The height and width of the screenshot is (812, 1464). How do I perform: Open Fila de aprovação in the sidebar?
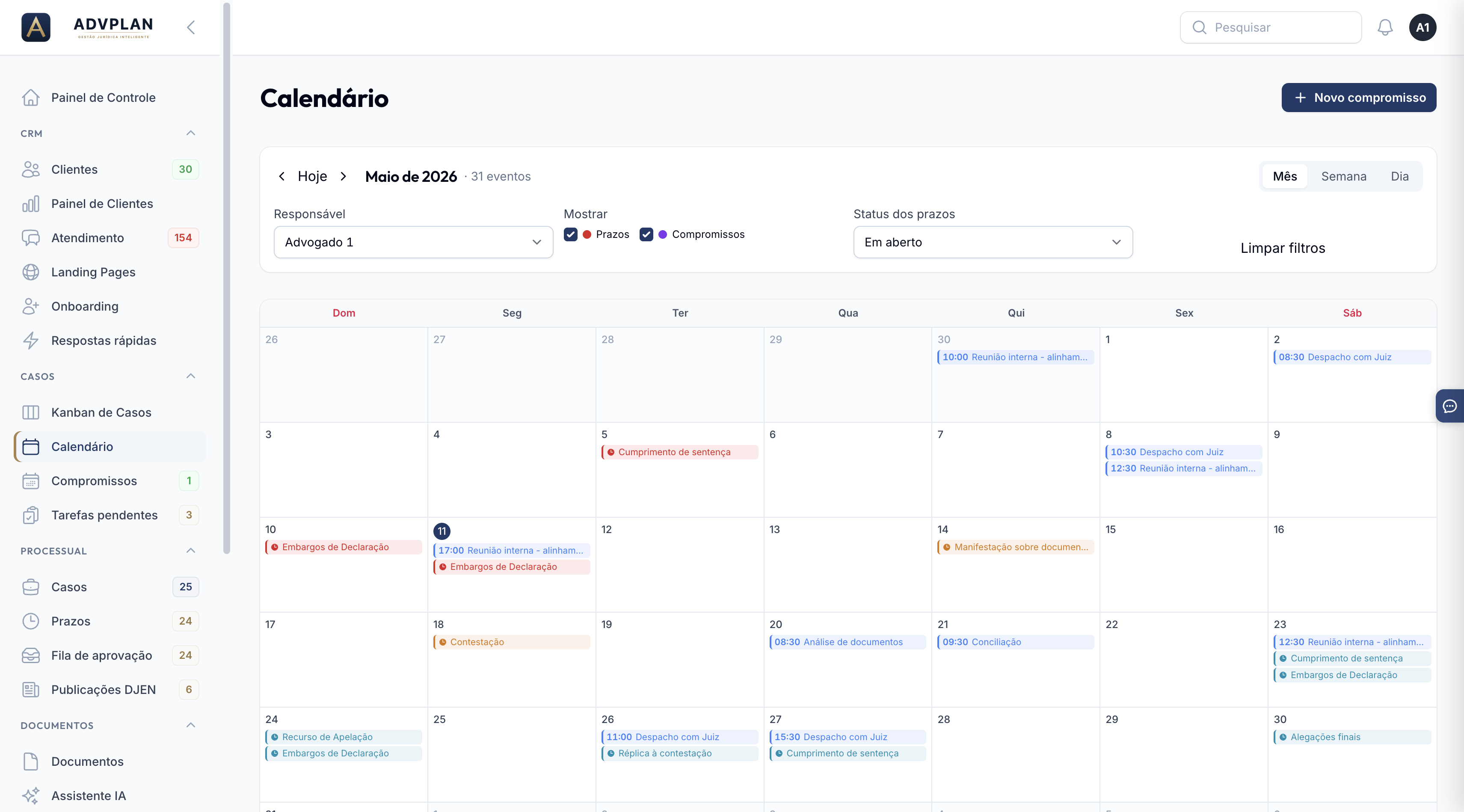click(x=110, y=655)
